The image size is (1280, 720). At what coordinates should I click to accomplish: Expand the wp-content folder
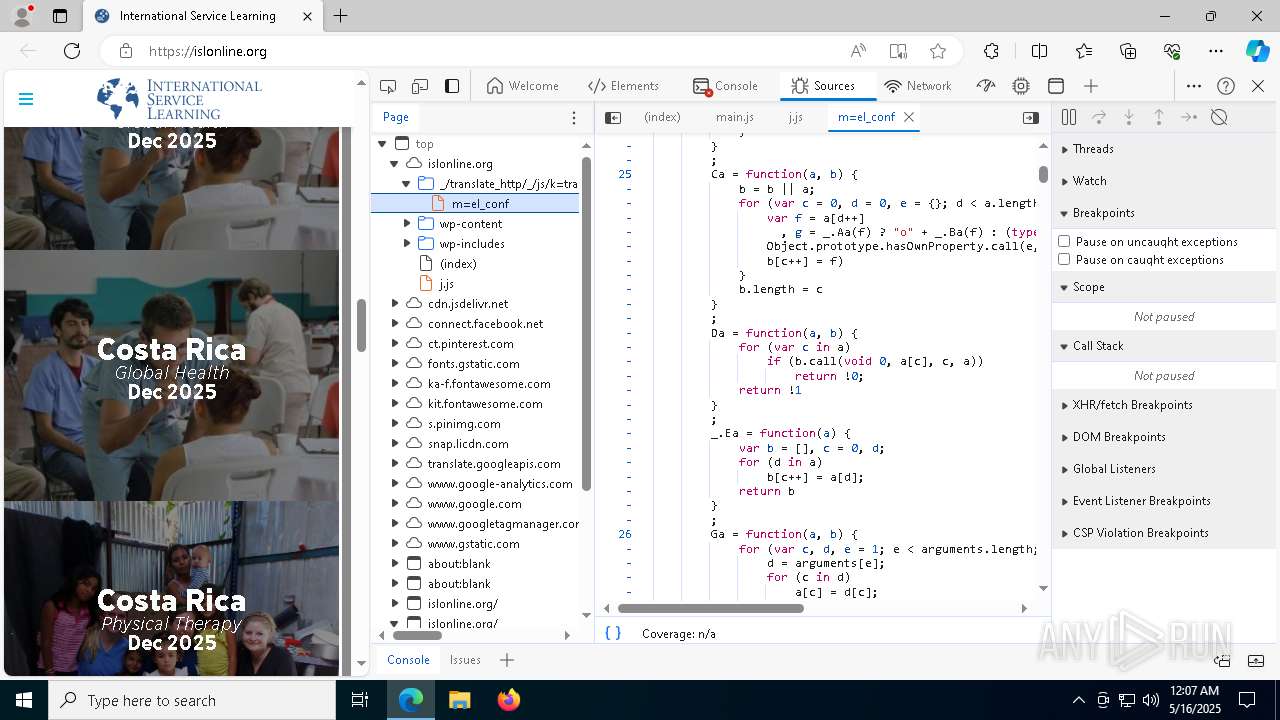pyautogui.click(x=407, y=224)
